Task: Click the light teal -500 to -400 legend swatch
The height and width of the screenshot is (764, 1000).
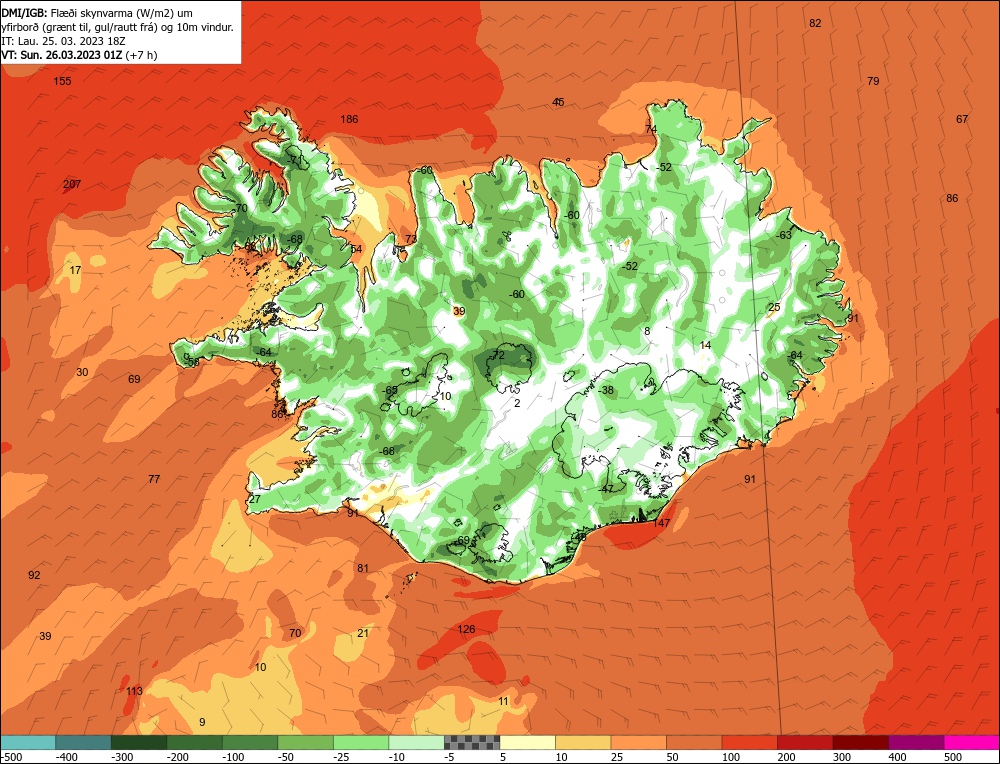Action: pos(27,742)
